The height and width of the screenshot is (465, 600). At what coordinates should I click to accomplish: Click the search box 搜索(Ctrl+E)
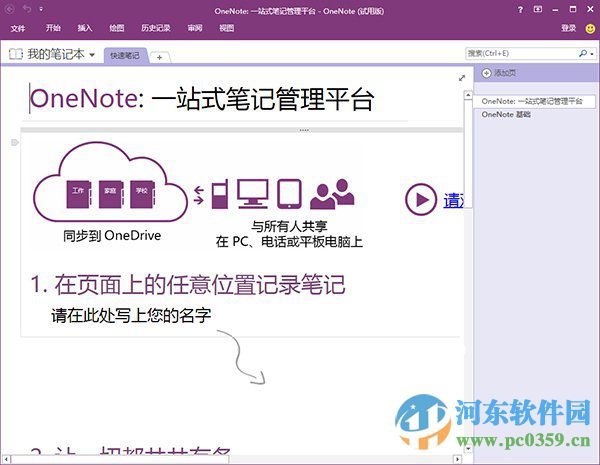tap(521, 53)
